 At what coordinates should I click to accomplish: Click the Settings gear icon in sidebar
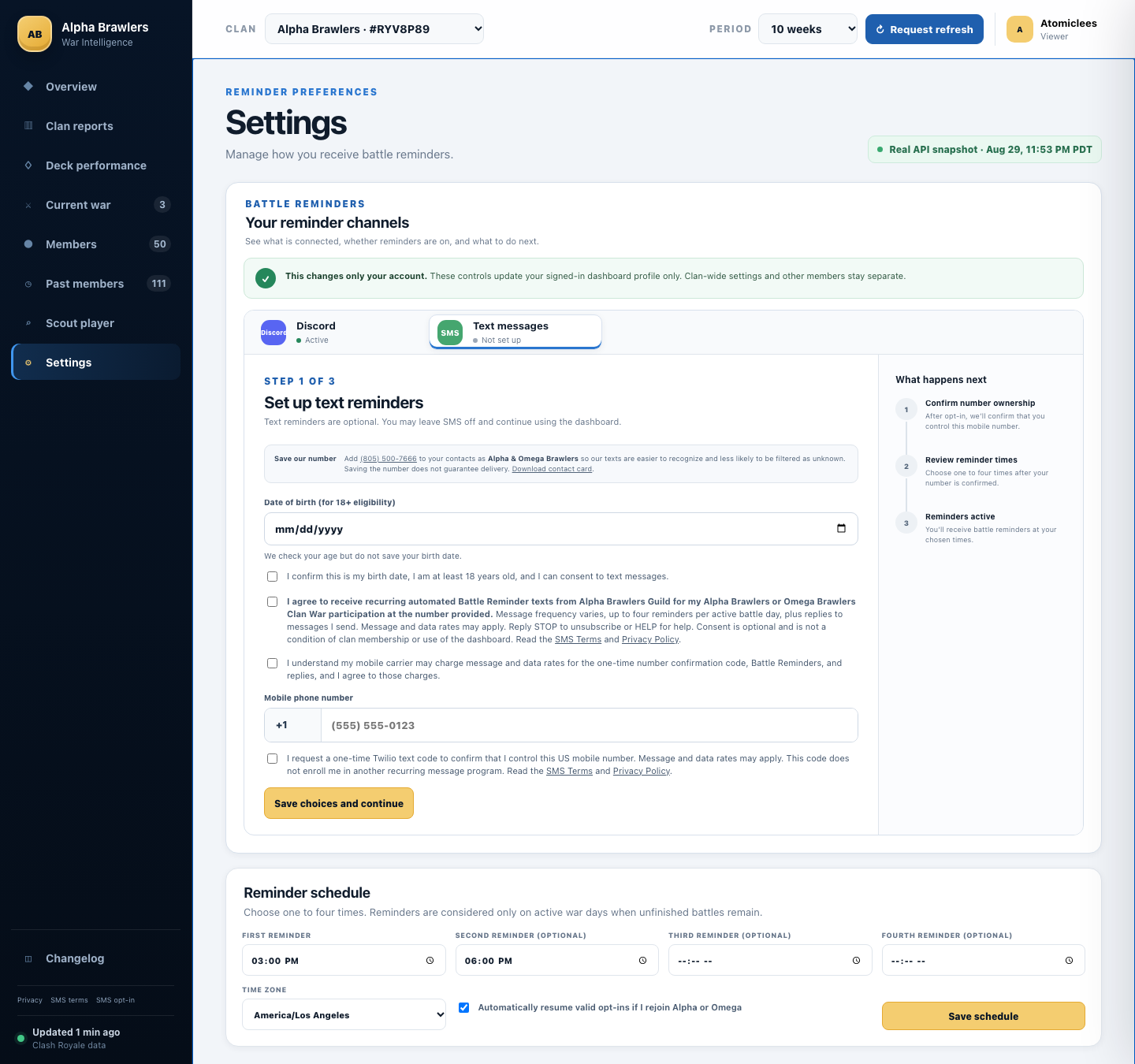tap(28, 363)
